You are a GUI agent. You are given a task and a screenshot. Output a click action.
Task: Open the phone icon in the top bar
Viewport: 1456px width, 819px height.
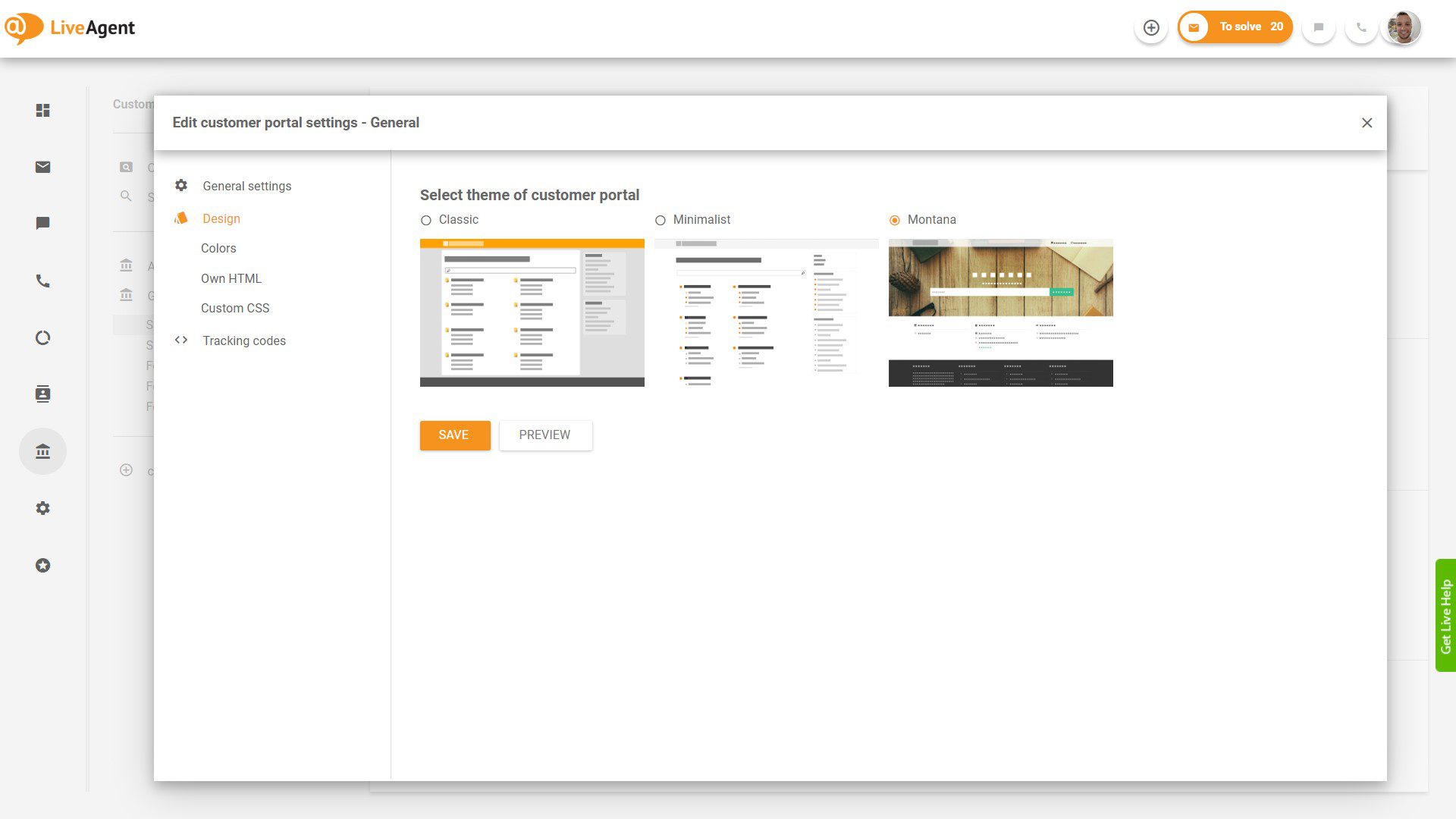click(x=1361, y=27)
